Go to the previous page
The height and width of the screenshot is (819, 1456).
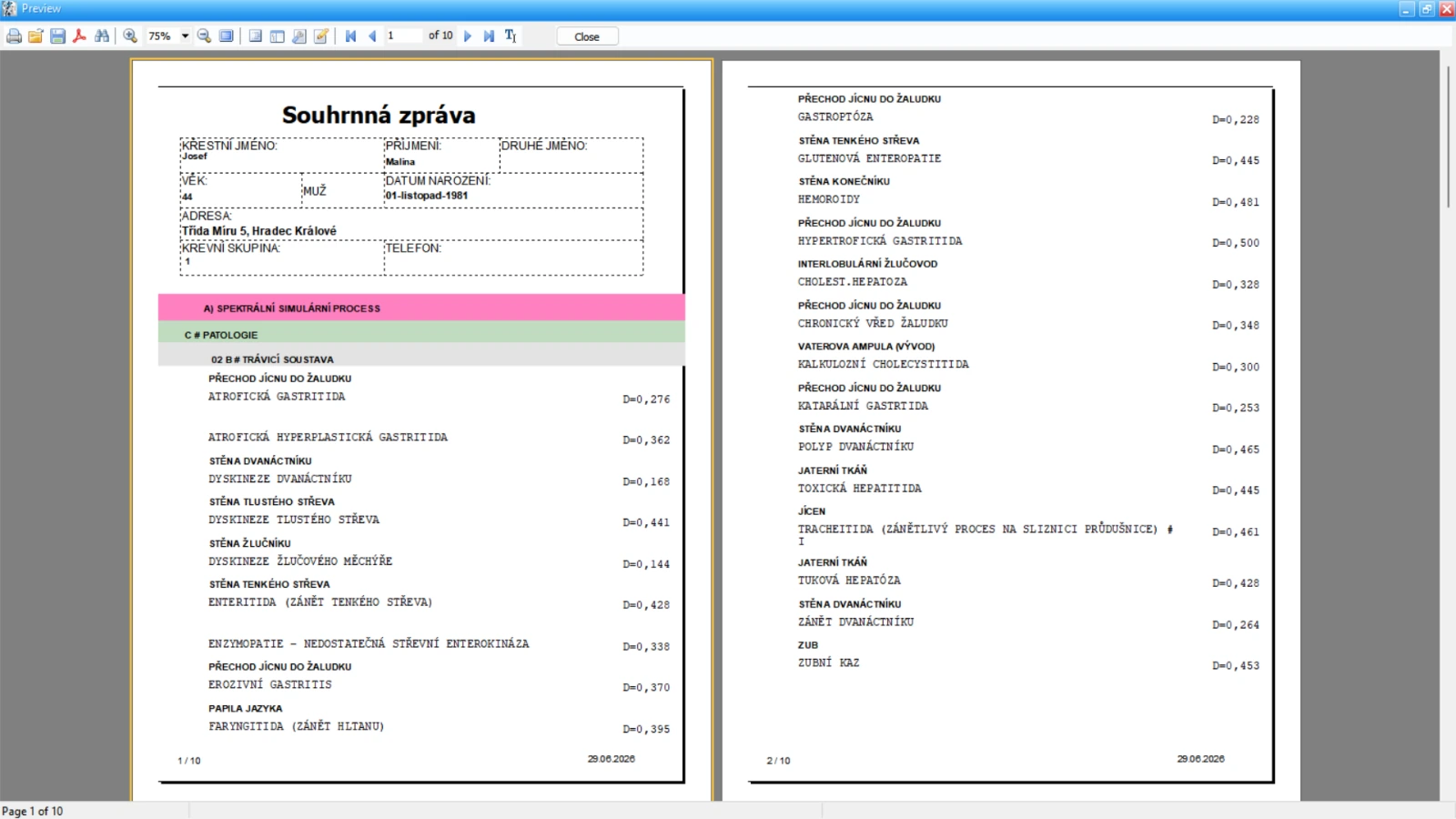click(x=372, y=36)
